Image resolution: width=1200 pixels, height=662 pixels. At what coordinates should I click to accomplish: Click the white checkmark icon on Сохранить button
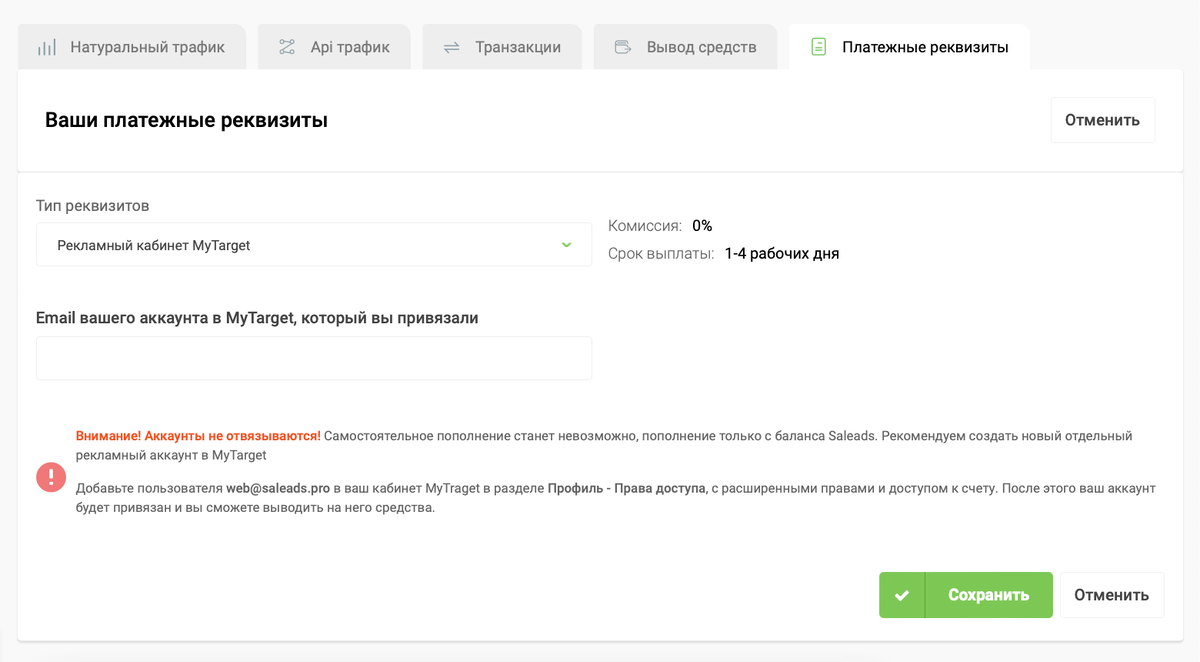[x=902, y=595]
